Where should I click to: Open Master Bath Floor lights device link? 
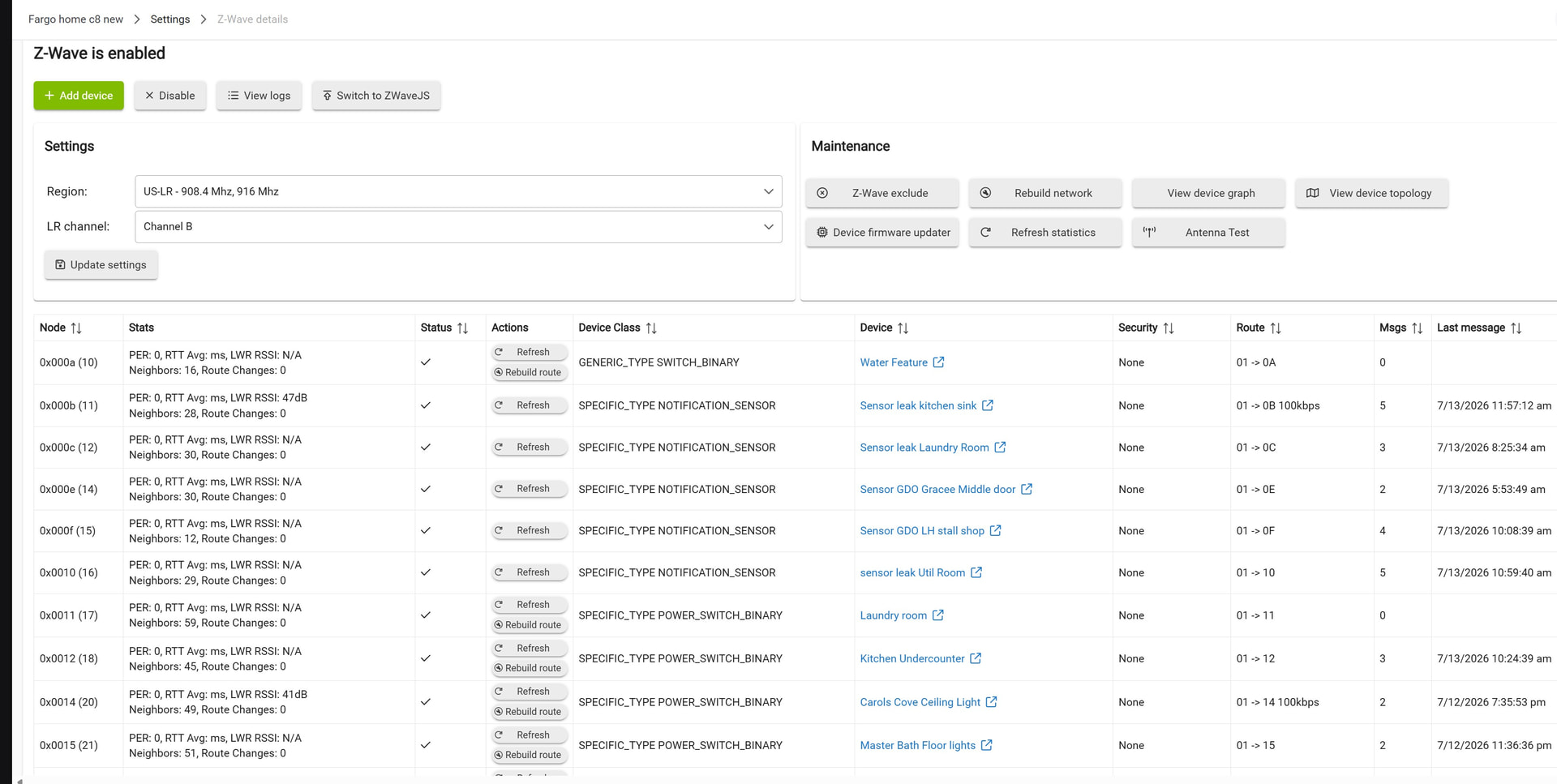click(x=918, y=745)
